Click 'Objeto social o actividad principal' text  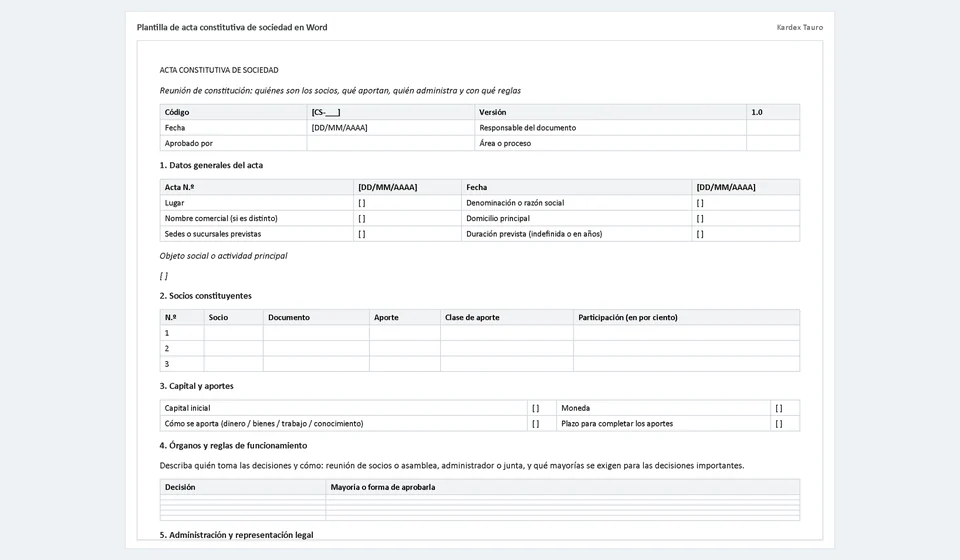pos(223,256)
